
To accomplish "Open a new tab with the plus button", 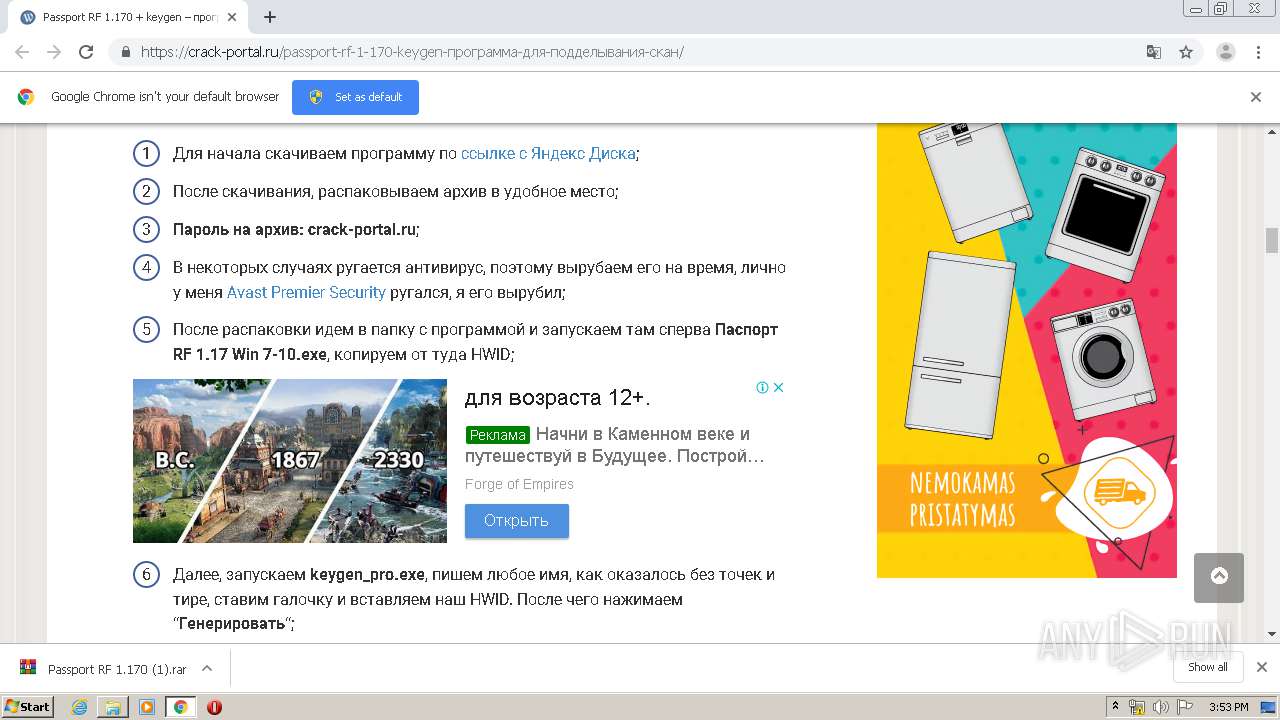I will 270,17.
